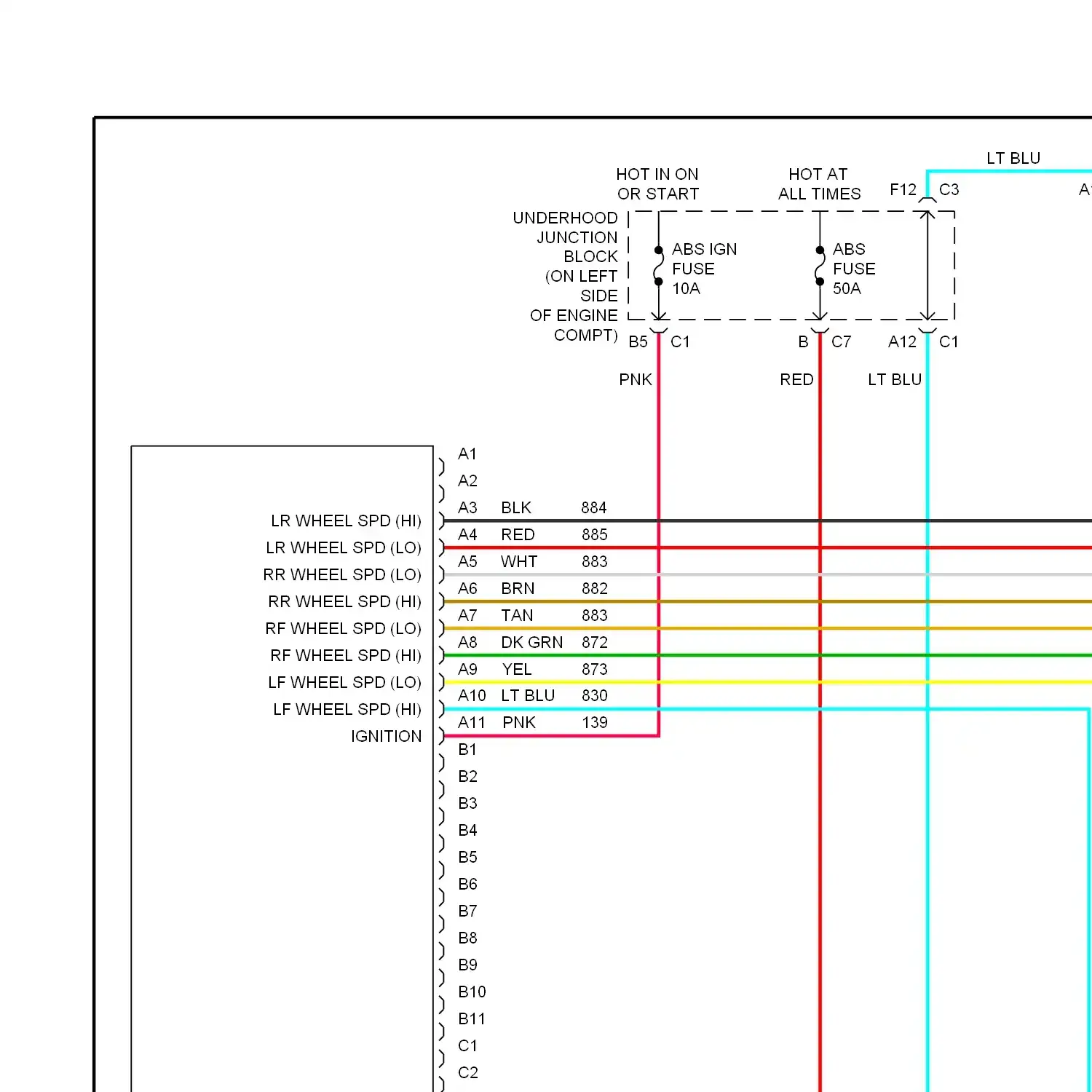
Task: Click pin label A2
Action: (467, 481)
